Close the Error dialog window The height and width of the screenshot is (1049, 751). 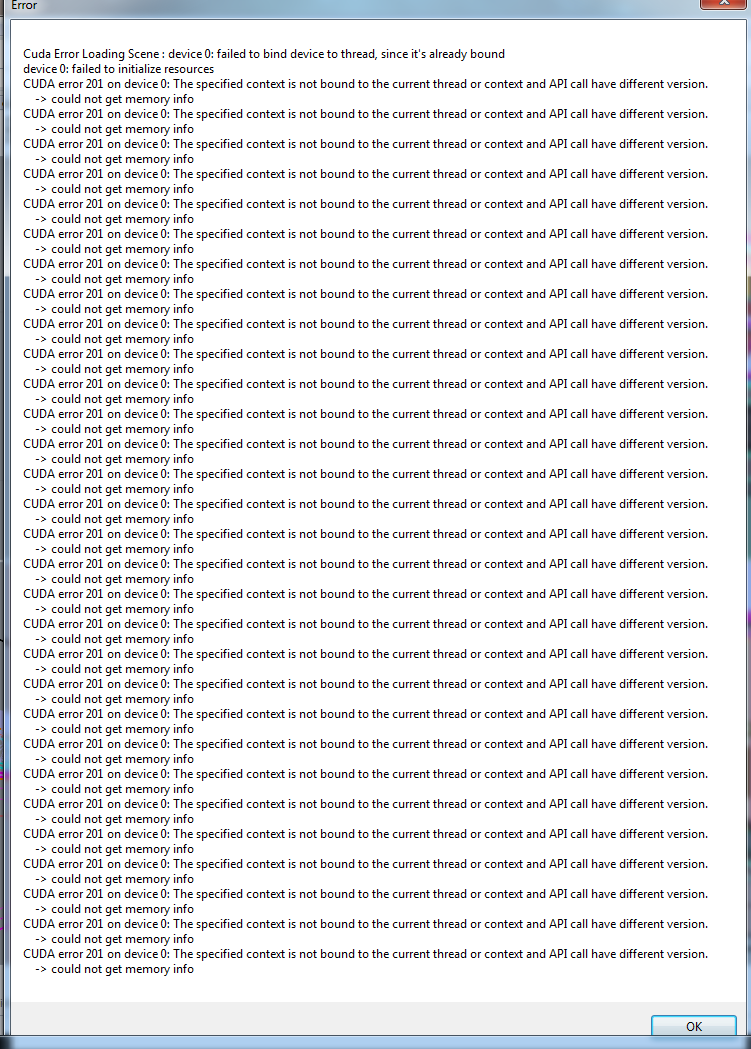click(723, 4)
